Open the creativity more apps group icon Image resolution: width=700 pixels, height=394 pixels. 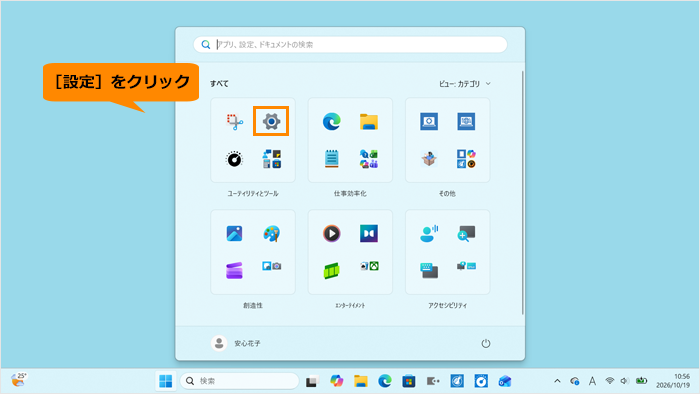pos(271,266)
